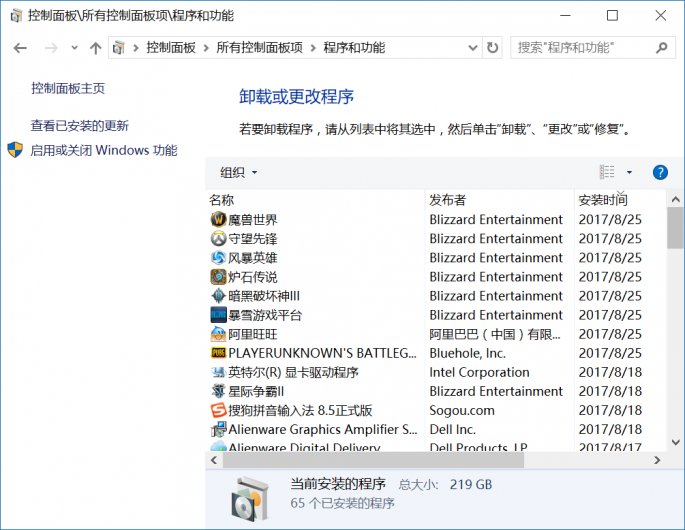Open the 组织 (Organize) dropdown menu

tap(238, 173)
